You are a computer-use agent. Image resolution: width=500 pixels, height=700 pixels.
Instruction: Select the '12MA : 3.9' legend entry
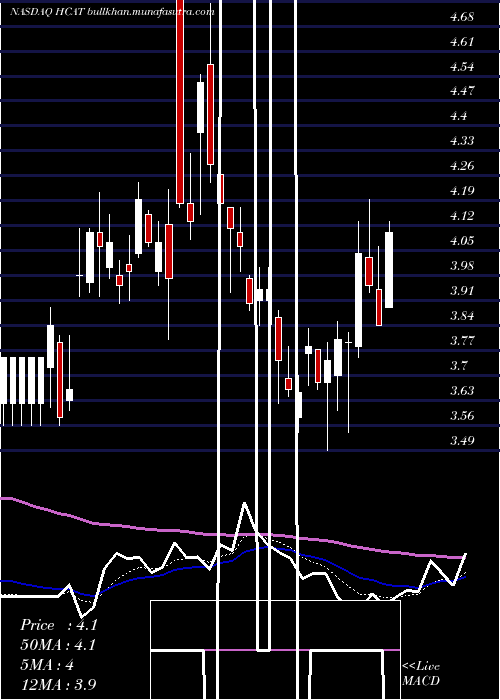click(x=58, y=685)
